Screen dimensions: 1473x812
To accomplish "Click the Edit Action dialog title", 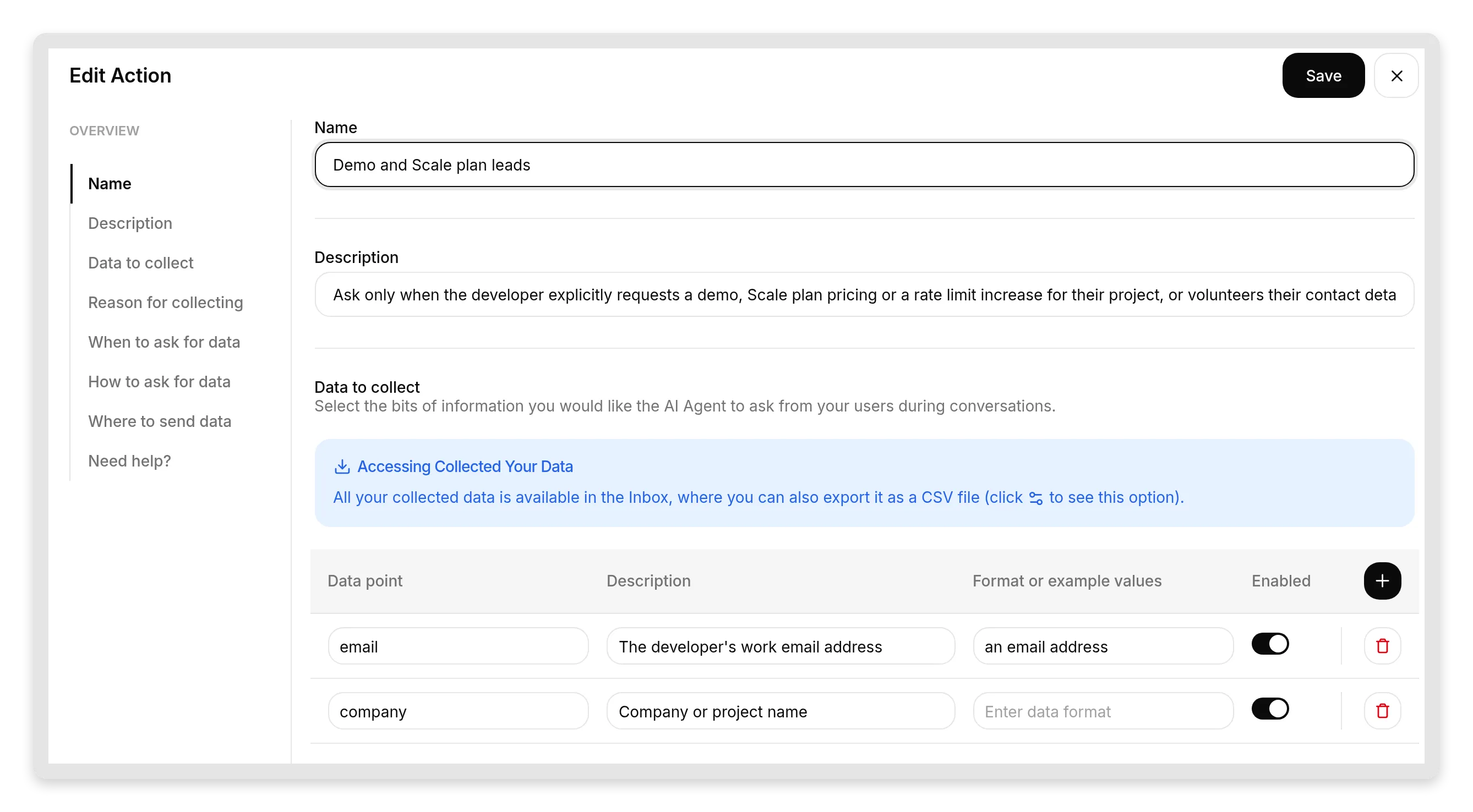I will (120, 75).
